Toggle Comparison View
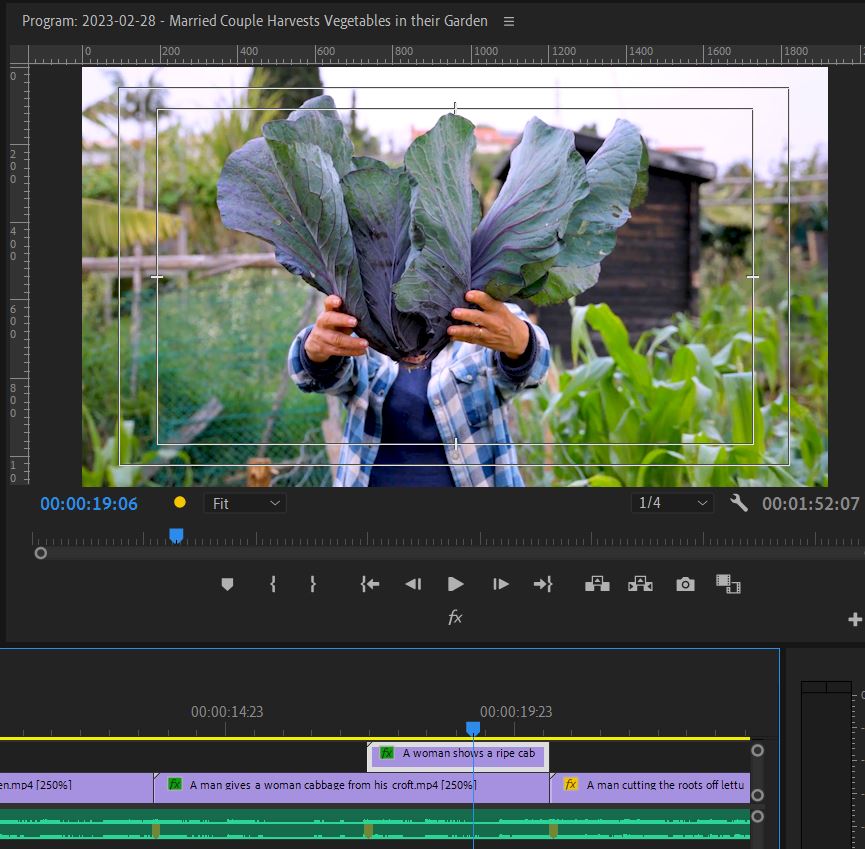Screen dimensions: 865x849 point(728,584)
